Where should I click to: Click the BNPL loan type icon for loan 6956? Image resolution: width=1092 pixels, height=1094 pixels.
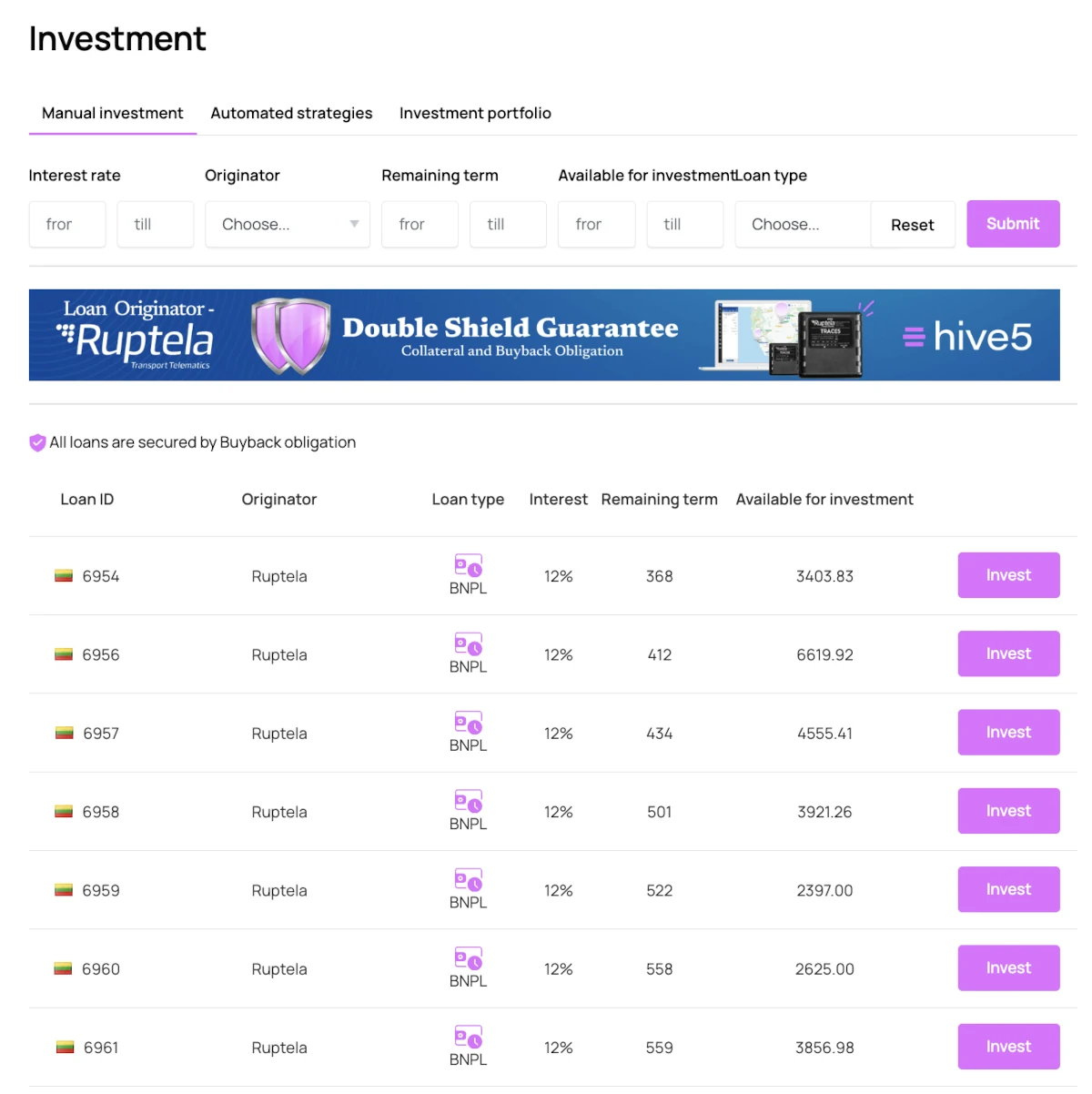(469, 643)
